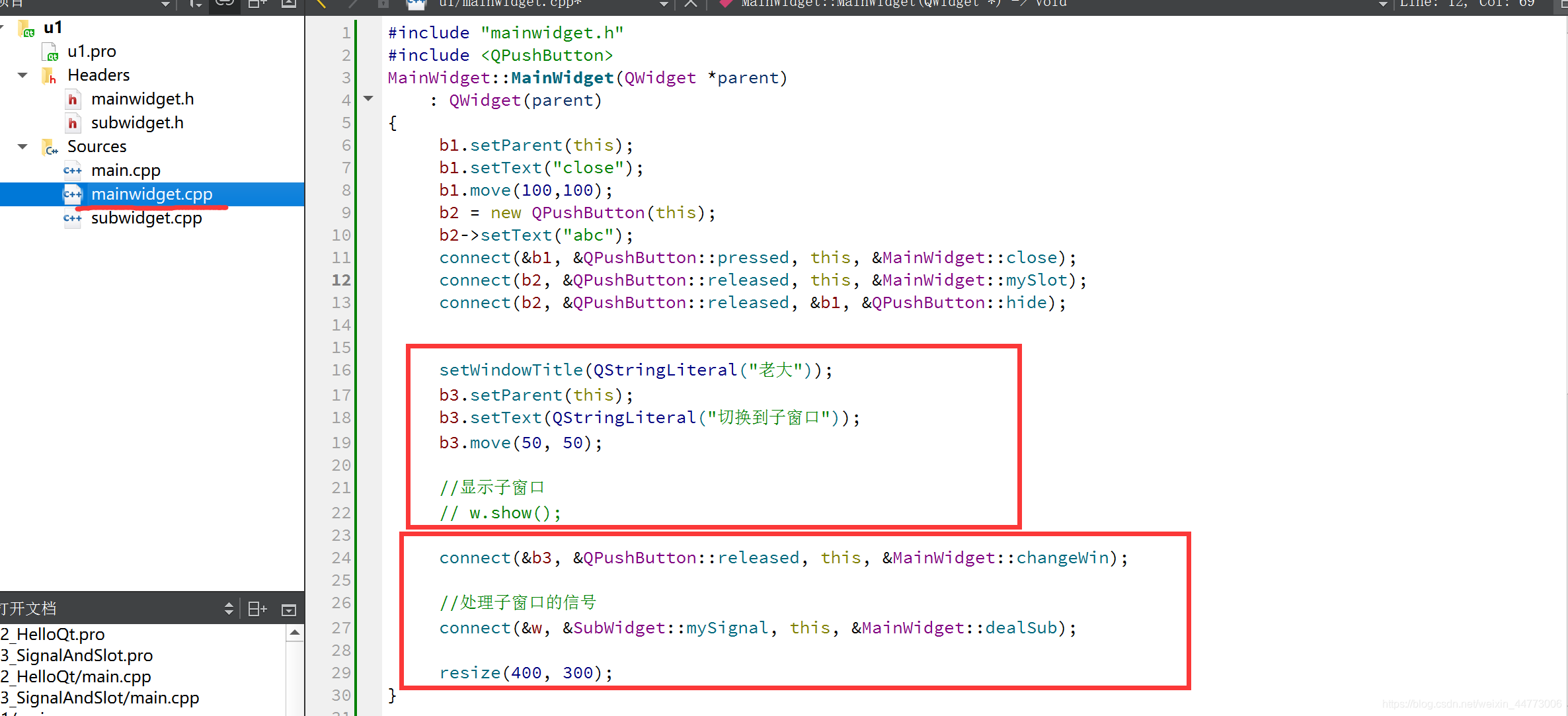Click the C++ file icon in editor toolbar
The width and height of the screenshot is (1568, 716).
(x=416, y=4)
